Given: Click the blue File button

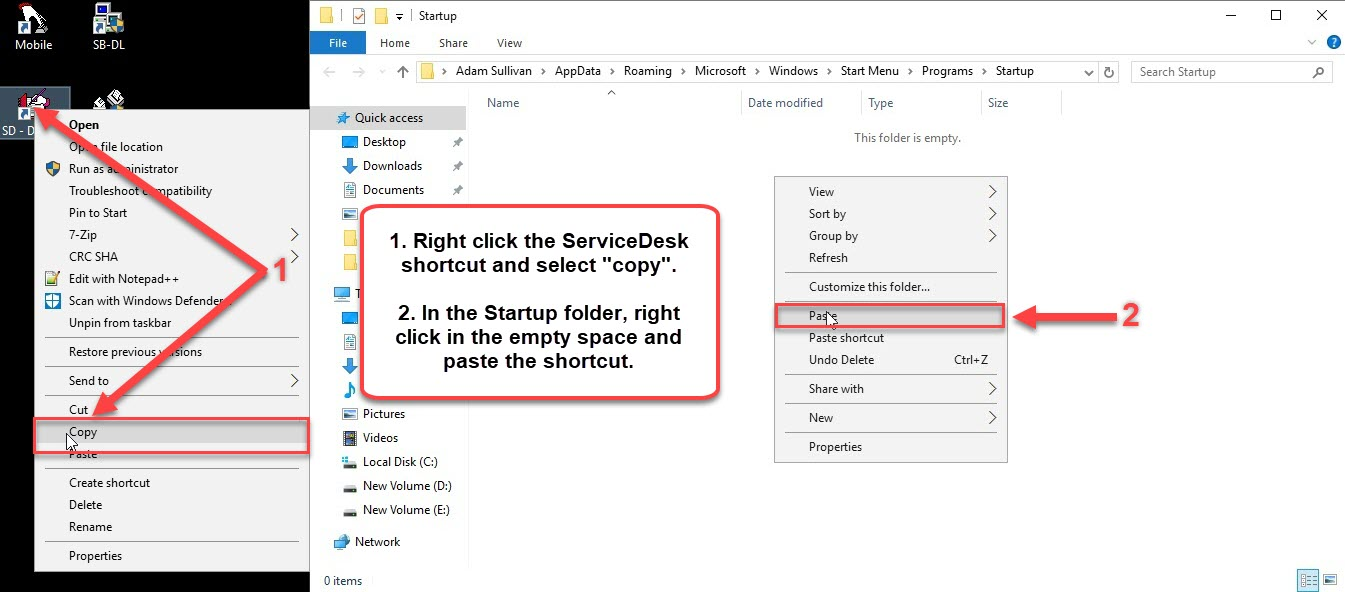Looking at the screenshot, I should pyautogui.click(x=338, y=43).
